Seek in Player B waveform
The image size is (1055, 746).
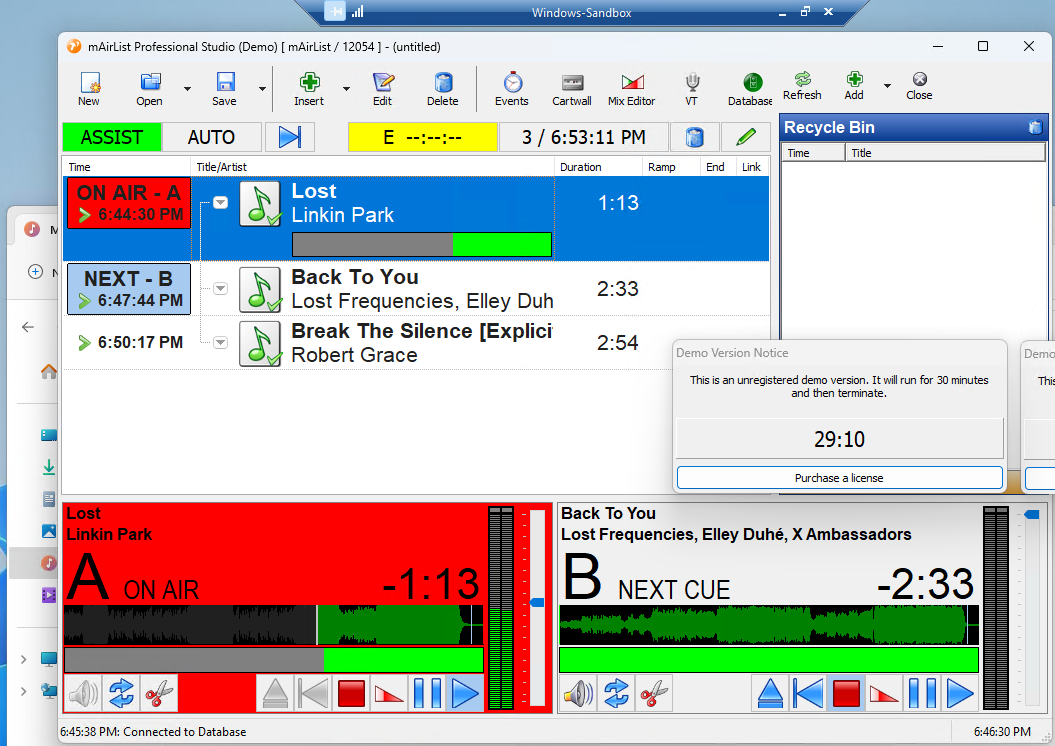click(x=769, y=625)
